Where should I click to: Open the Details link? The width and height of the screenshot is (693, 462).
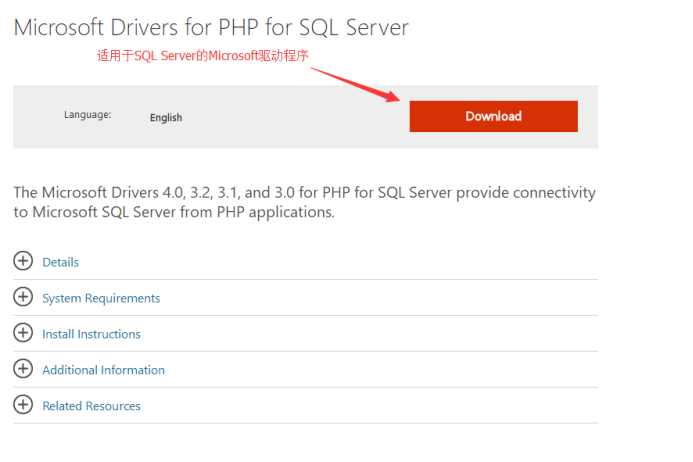coord(61,262)
